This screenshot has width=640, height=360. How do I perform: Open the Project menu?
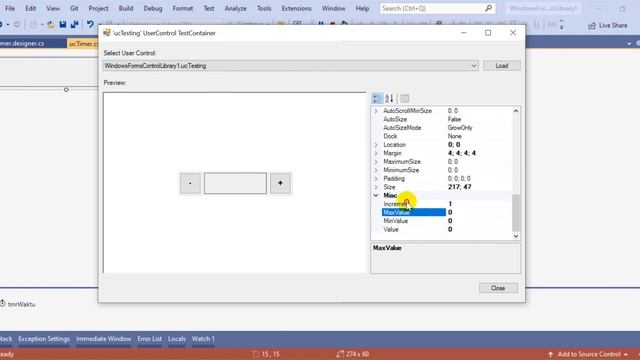tap(98, 8)
